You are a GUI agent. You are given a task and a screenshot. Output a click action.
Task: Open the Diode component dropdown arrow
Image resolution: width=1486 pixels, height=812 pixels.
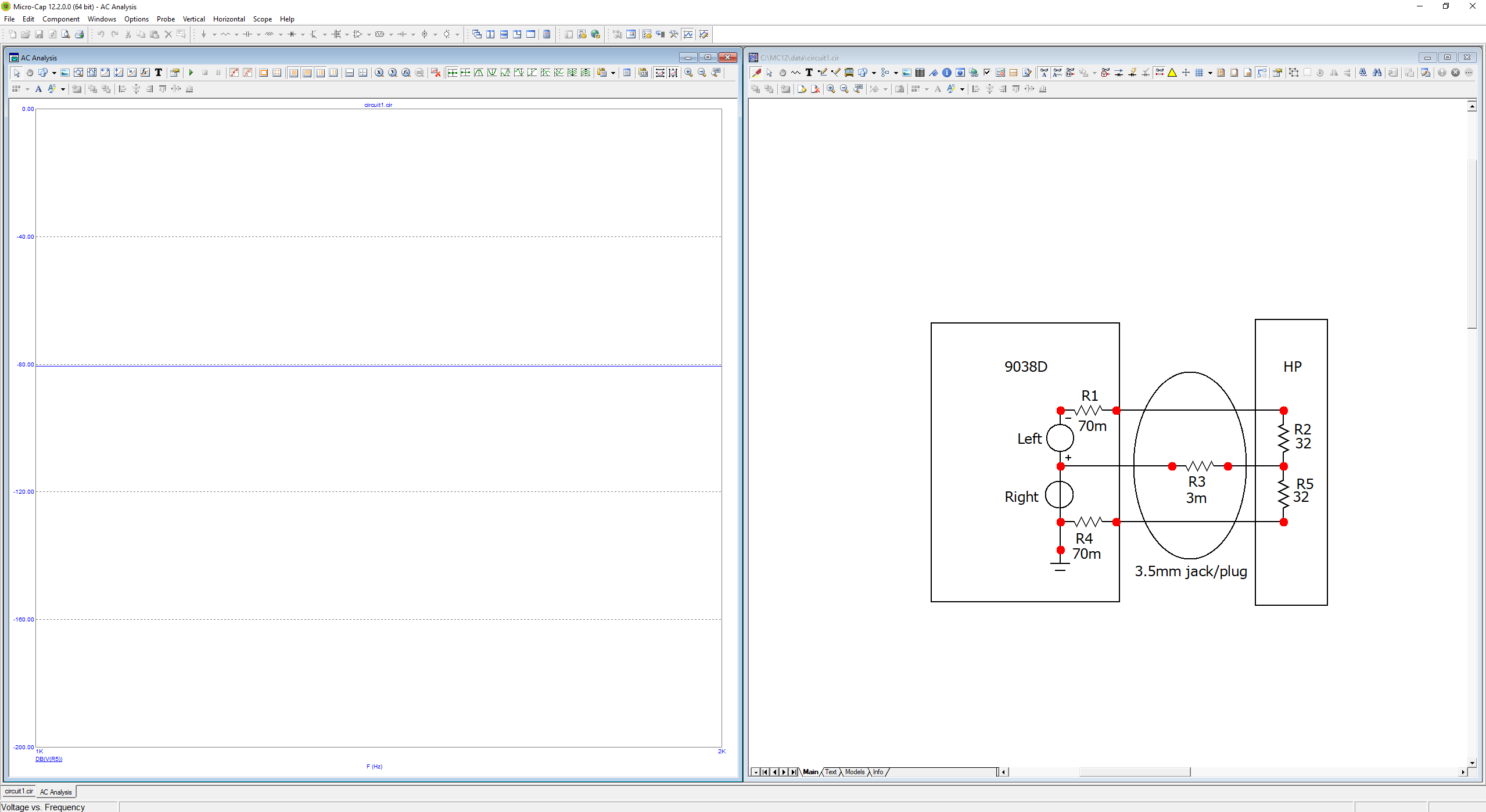pos(303,35)
